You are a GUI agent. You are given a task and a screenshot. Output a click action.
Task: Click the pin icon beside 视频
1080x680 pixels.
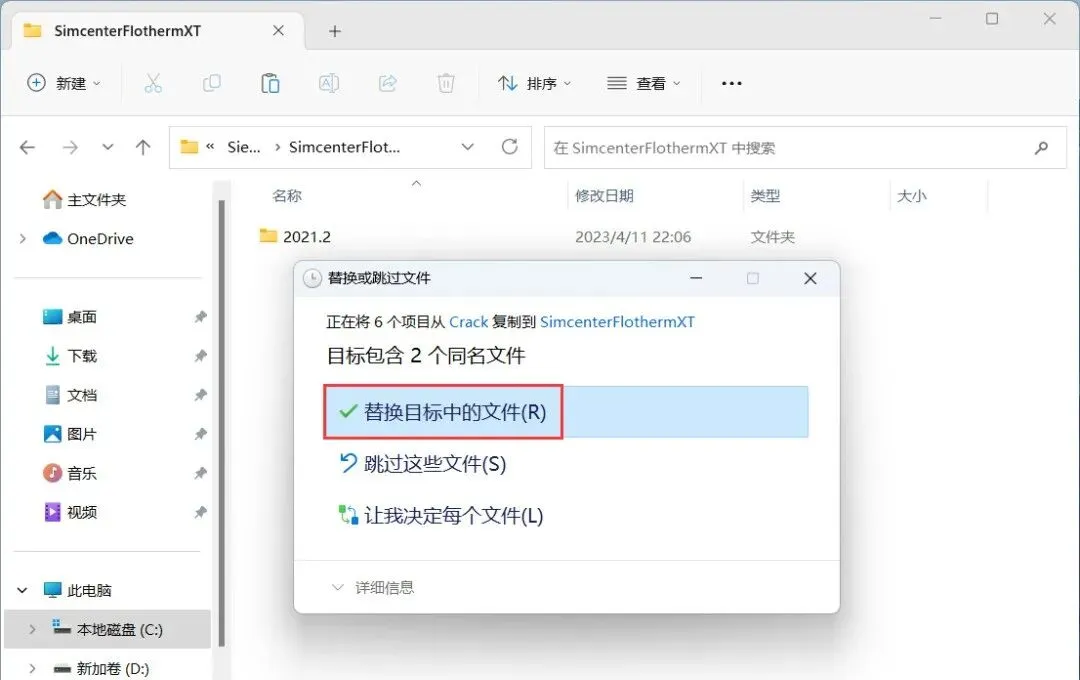[200, 513]
